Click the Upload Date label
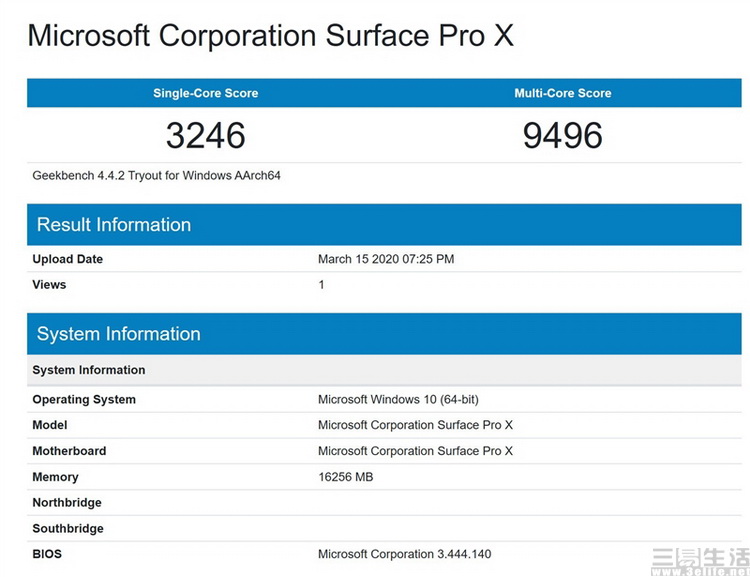 tap(67, 259)
